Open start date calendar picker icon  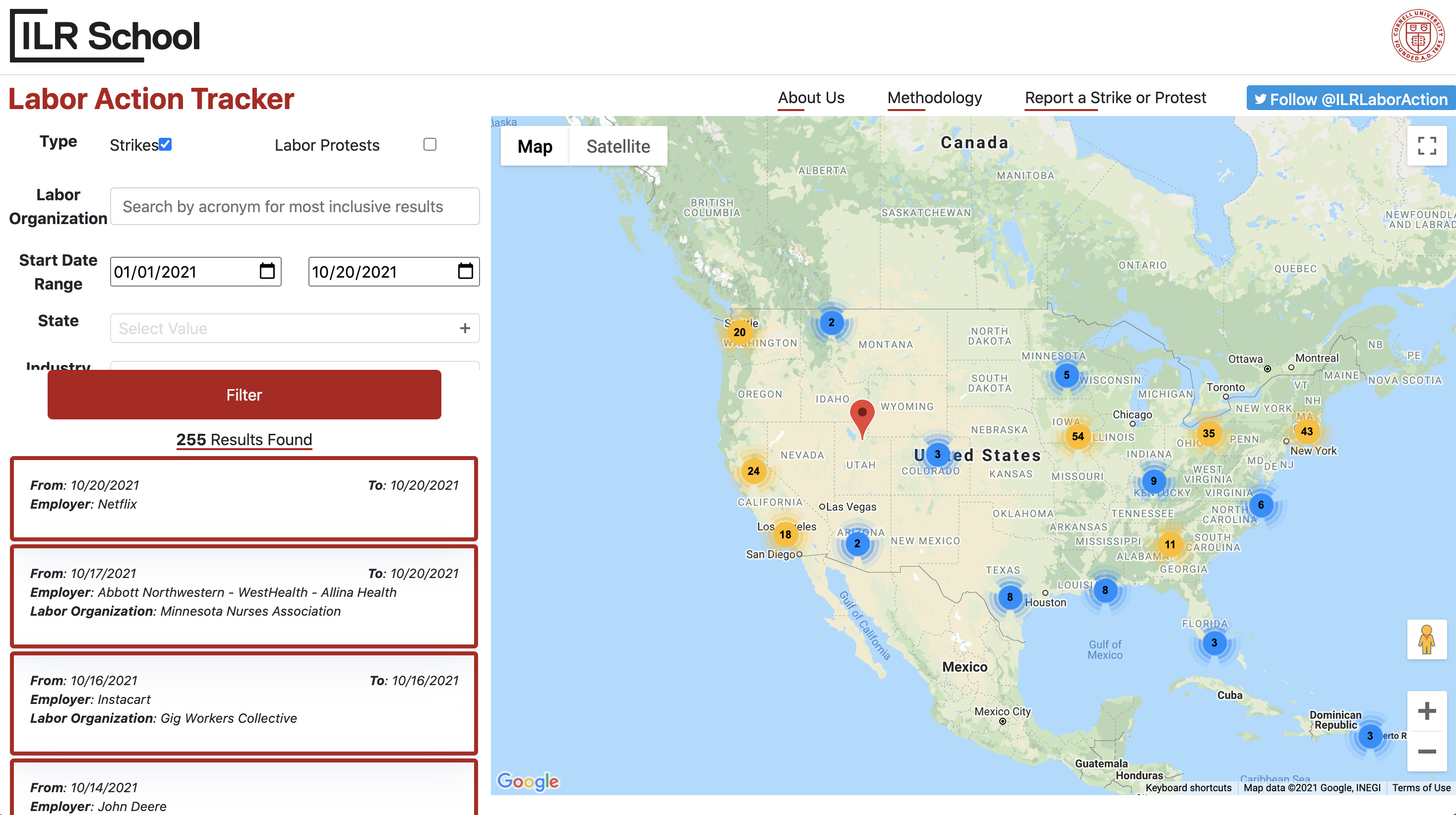click(x=267, y=271)
